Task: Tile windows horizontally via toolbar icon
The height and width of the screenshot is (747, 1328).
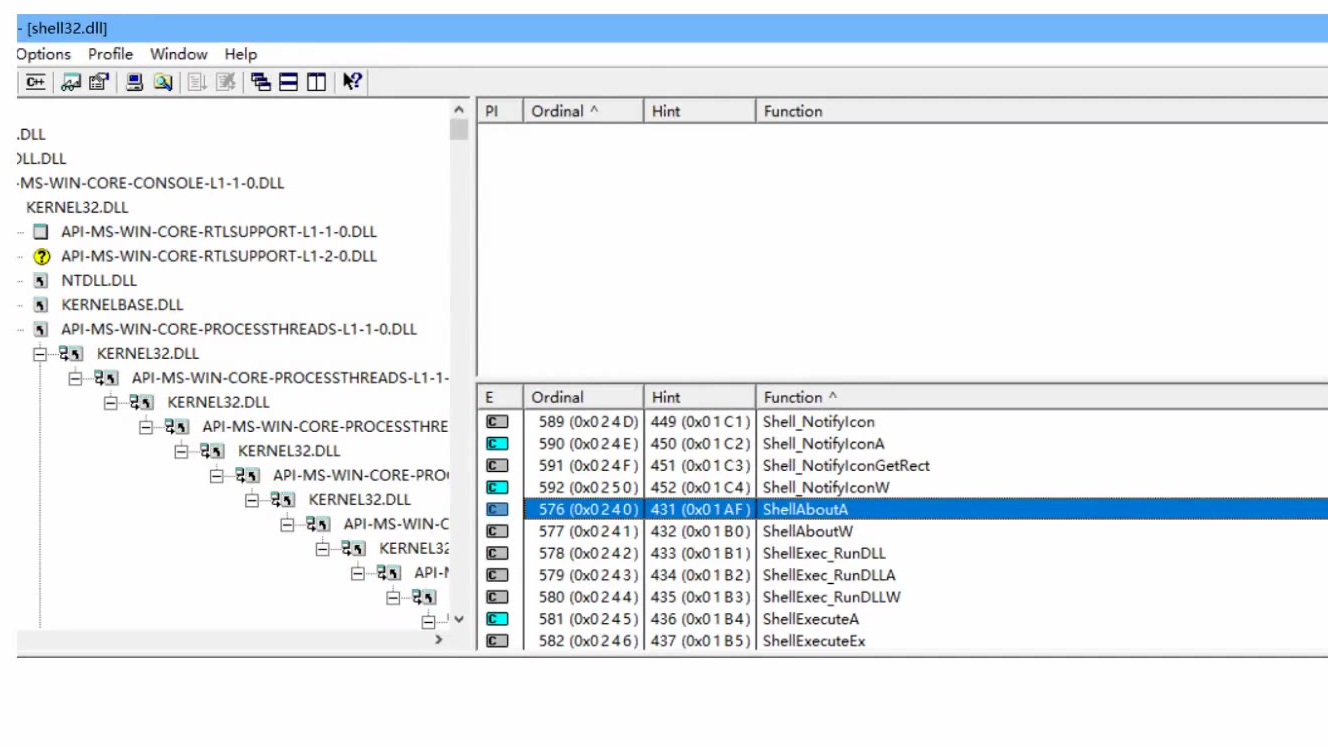Action: point(288,83)
